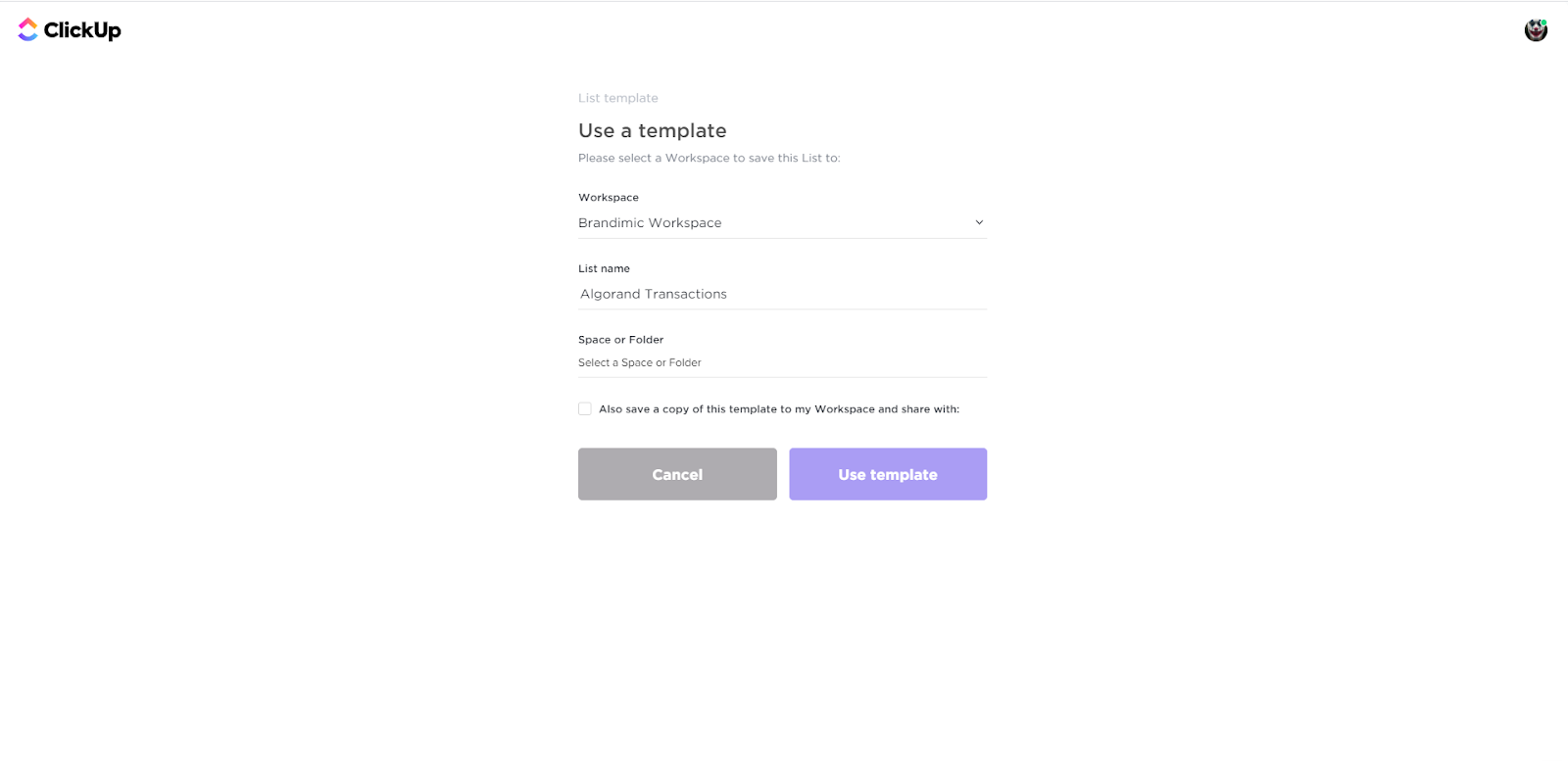Click the Use a template heading
This screenshot has width=1568, height=761.
click(653, 130)
